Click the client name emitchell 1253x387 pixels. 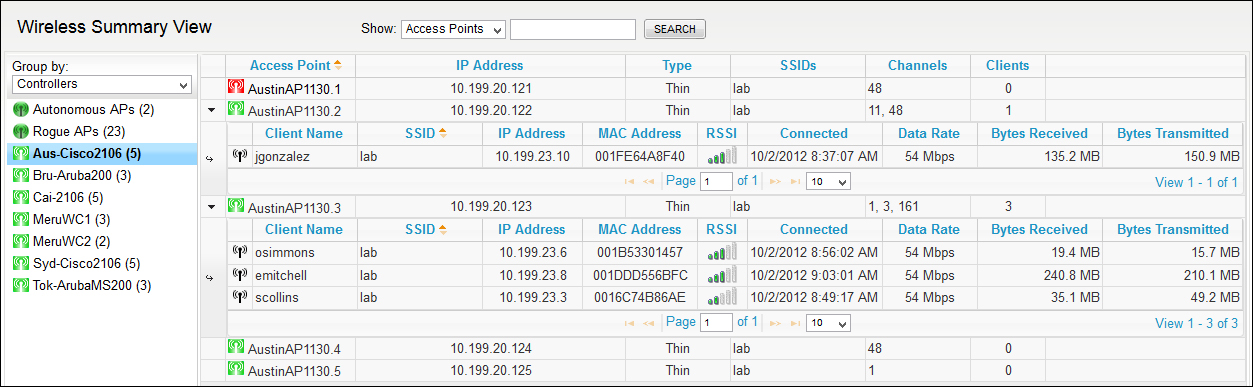tap(282, 275)
